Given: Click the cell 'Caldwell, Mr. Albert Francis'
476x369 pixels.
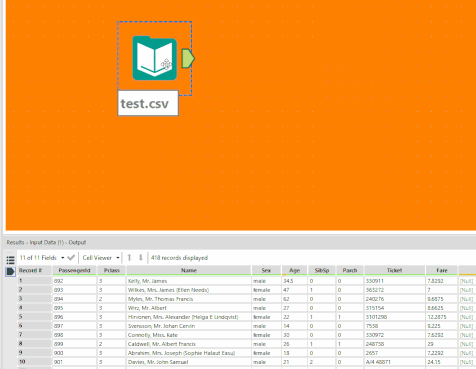Looking at the screenshot, I should pos(189,344).
